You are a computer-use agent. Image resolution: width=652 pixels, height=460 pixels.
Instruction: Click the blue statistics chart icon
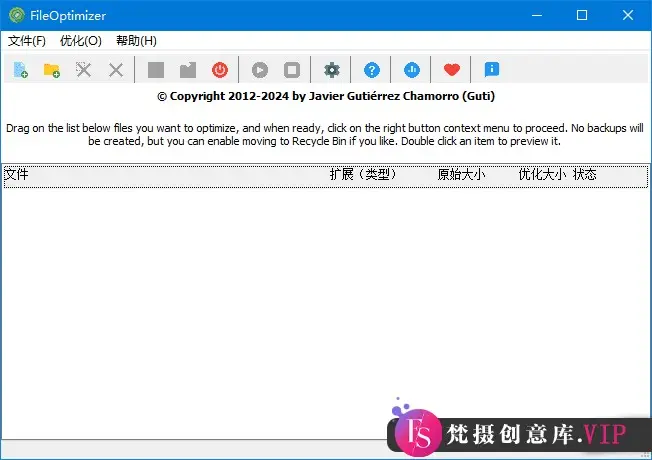(412, 70)
